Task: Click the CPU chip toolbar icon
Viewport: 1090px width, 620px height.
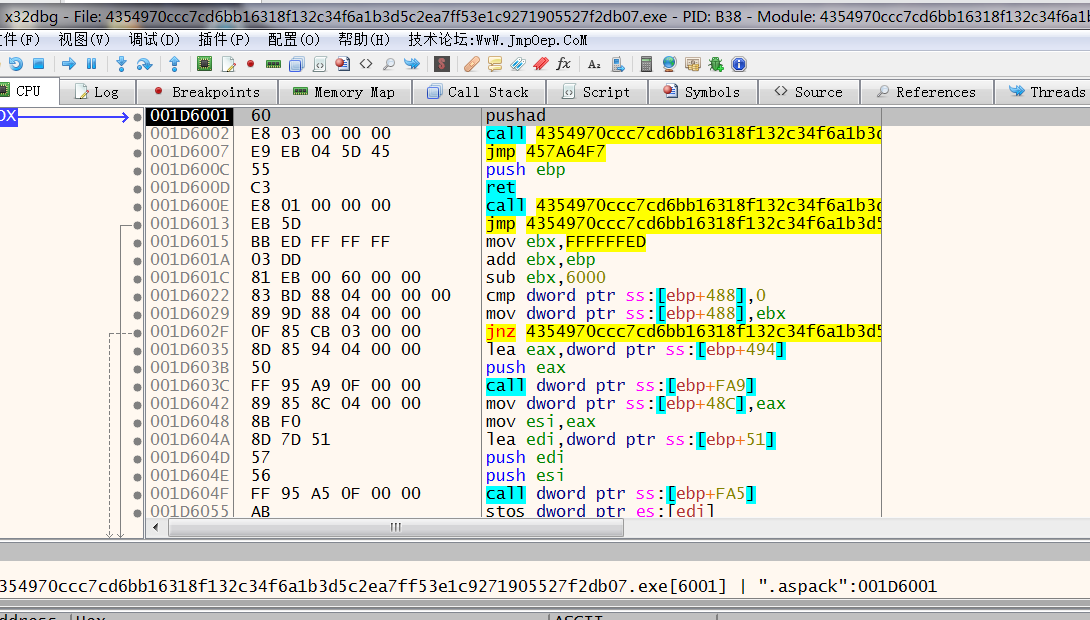Action: click(204, 64)
